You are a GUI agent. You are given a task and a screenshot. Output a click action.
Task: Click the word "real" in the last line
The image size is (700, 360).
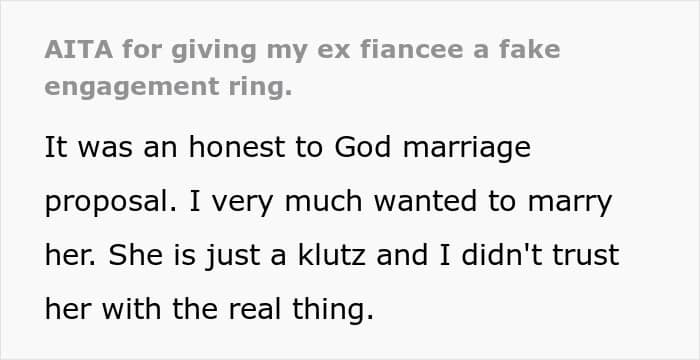click(x=254, y=309)
